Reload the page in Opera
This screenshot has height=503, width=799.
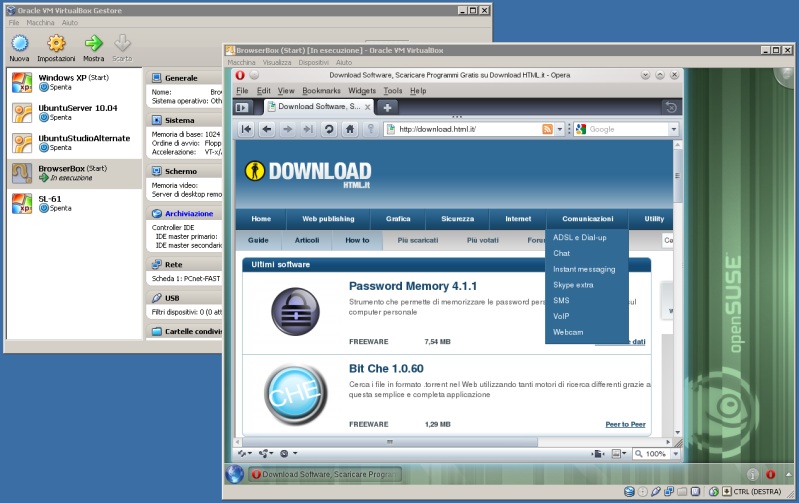(x=329, y=129)
